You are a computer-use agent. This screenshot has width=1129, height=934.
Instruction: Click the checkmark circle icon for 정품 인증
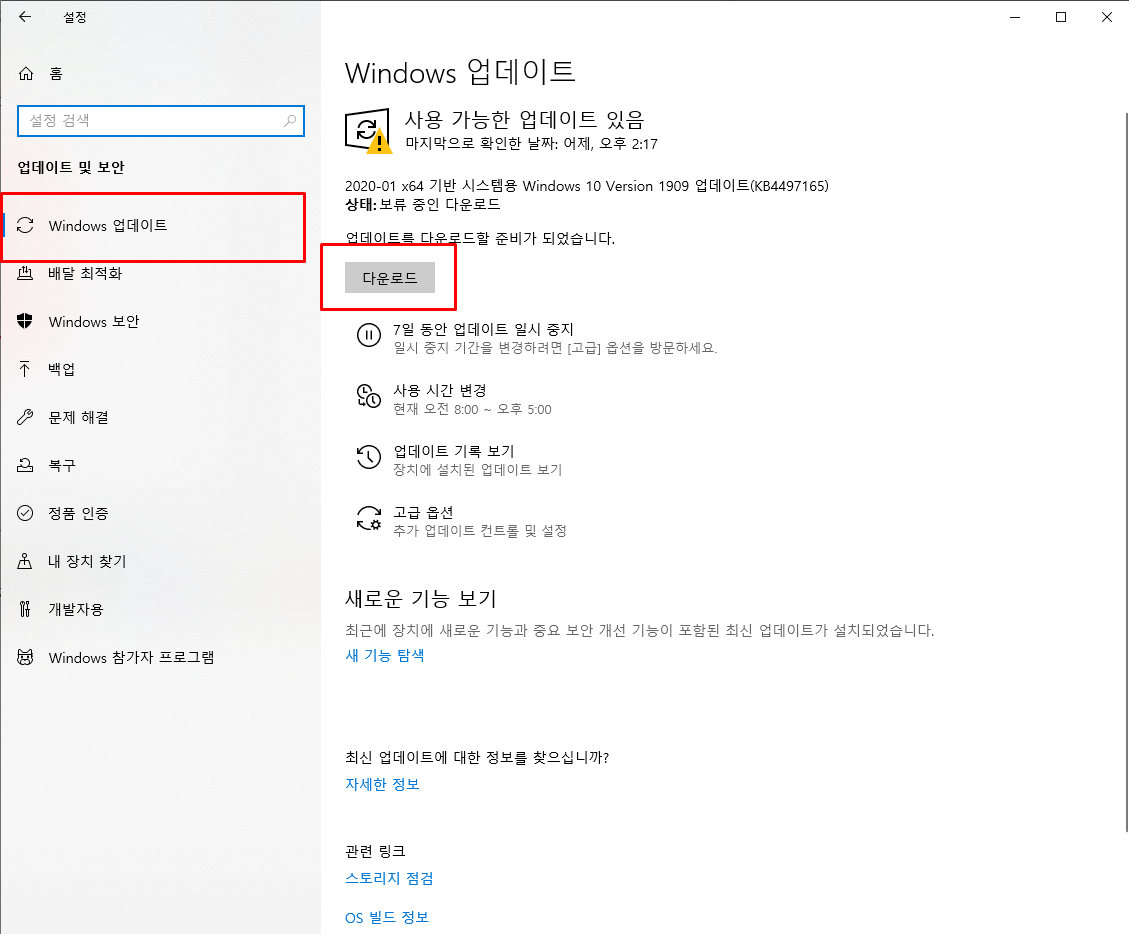click(25, 513)
